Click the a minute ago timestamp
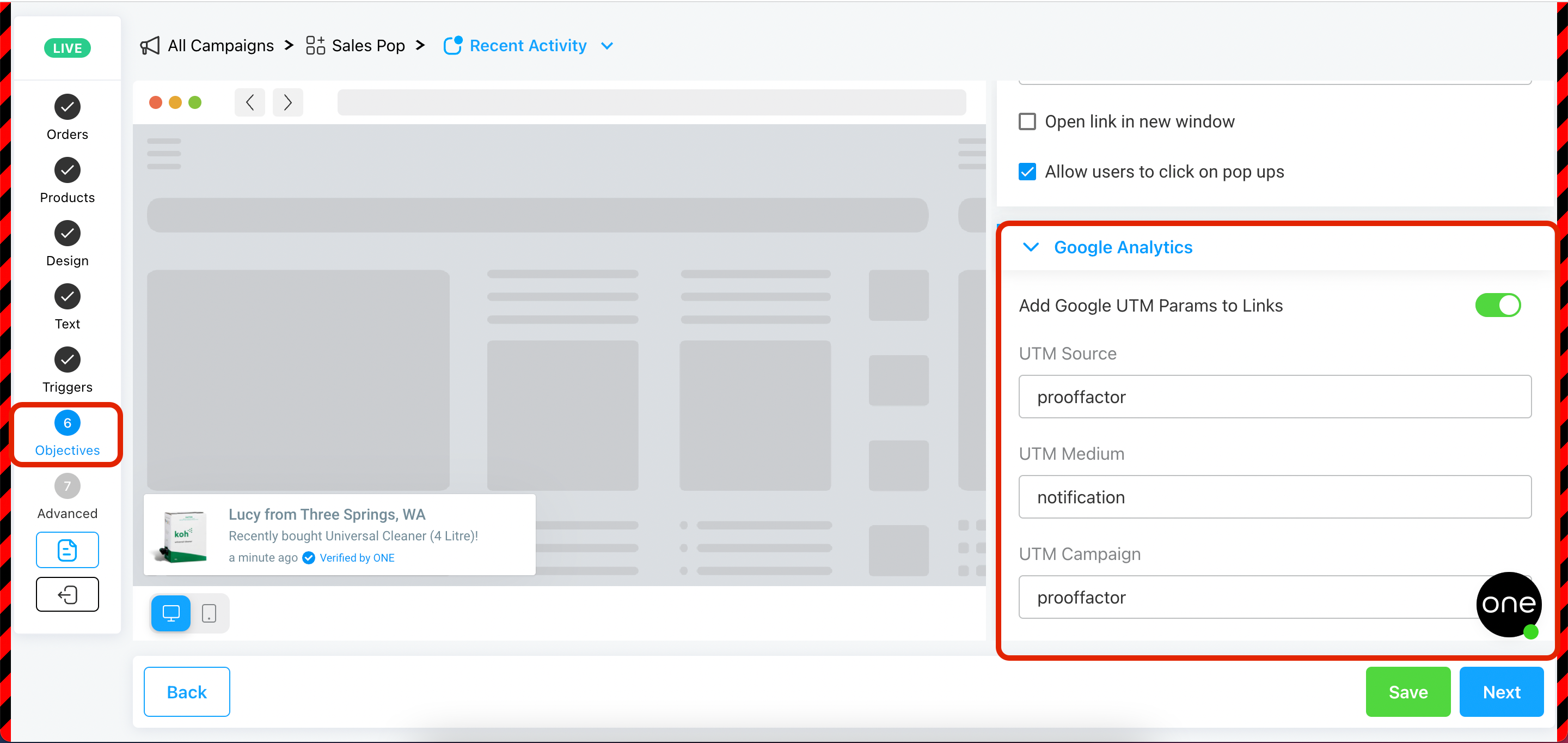The width and height of the screenshot is (1568, 743). pyautogui.click(x=263, y=558)
